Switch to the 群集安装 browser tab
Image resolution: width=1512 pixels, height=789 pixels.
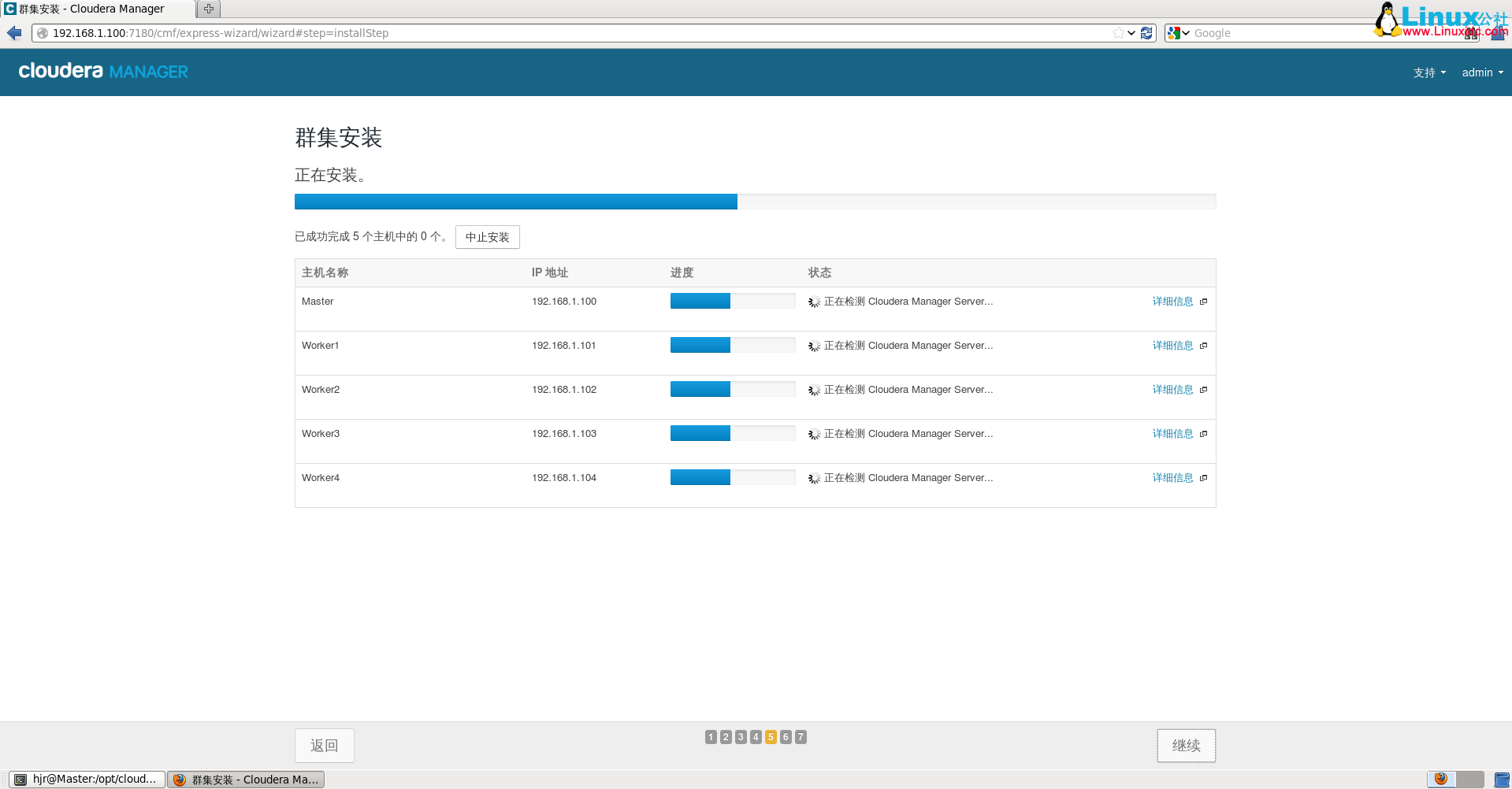point(95,9)
